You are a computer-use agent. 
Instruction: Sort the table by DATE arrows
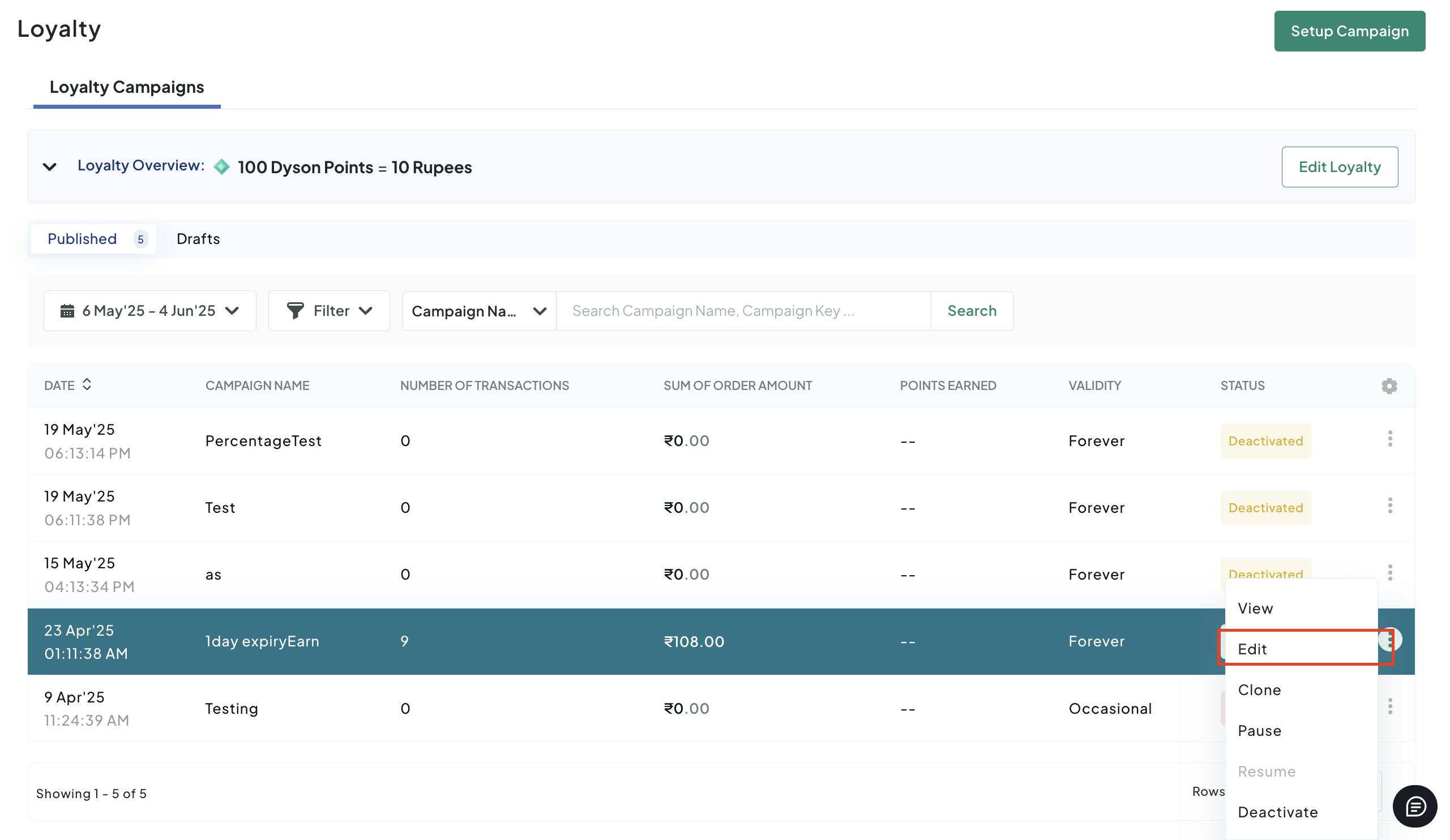click(87, 384)
